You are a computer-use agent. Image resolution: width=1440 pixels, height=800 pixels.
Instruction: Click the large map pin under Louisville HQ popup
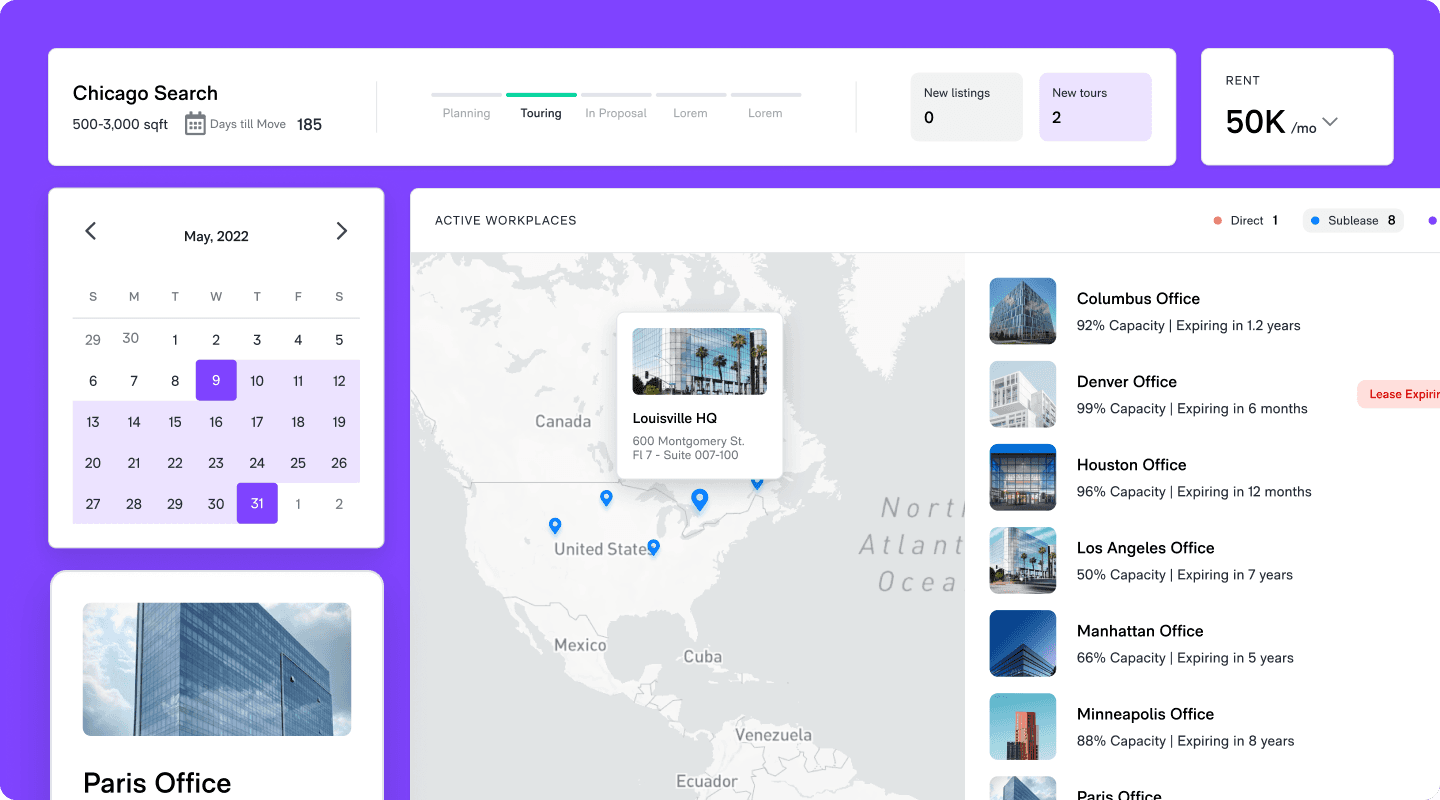pyautogui.click(x=700, y=499)
